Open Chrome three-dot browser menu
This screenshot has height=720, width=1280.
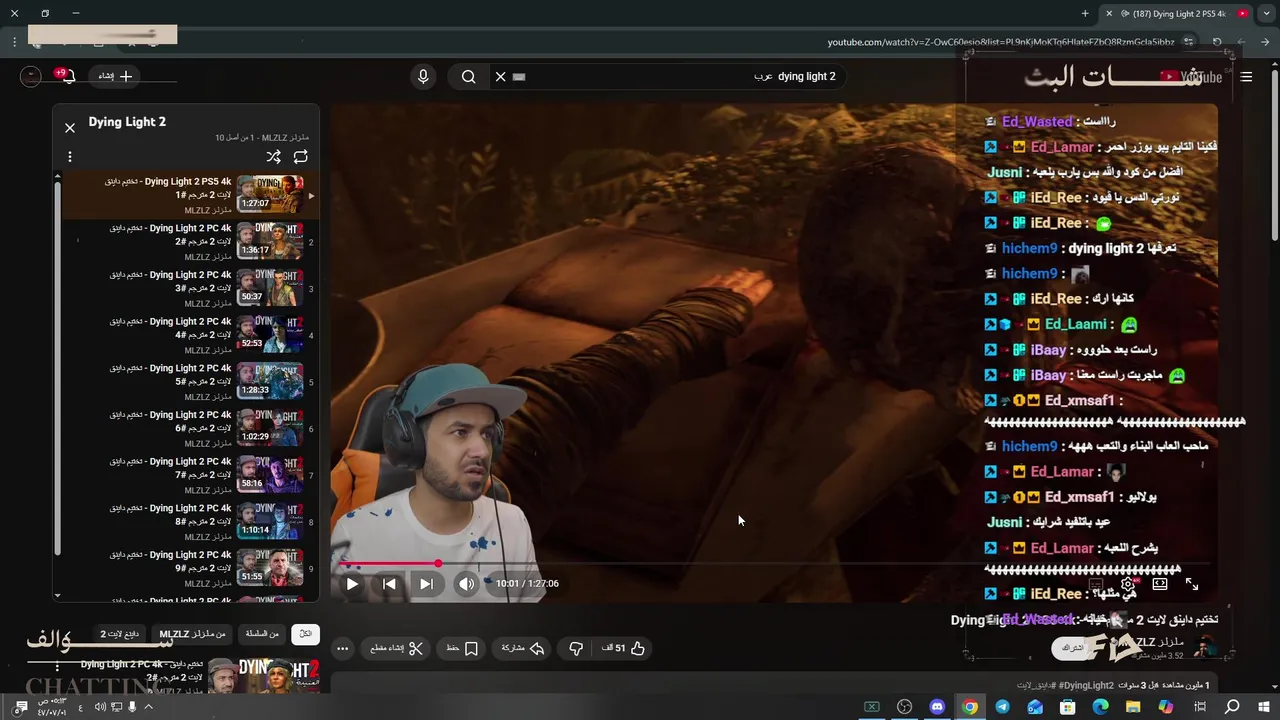coord(15,42)
